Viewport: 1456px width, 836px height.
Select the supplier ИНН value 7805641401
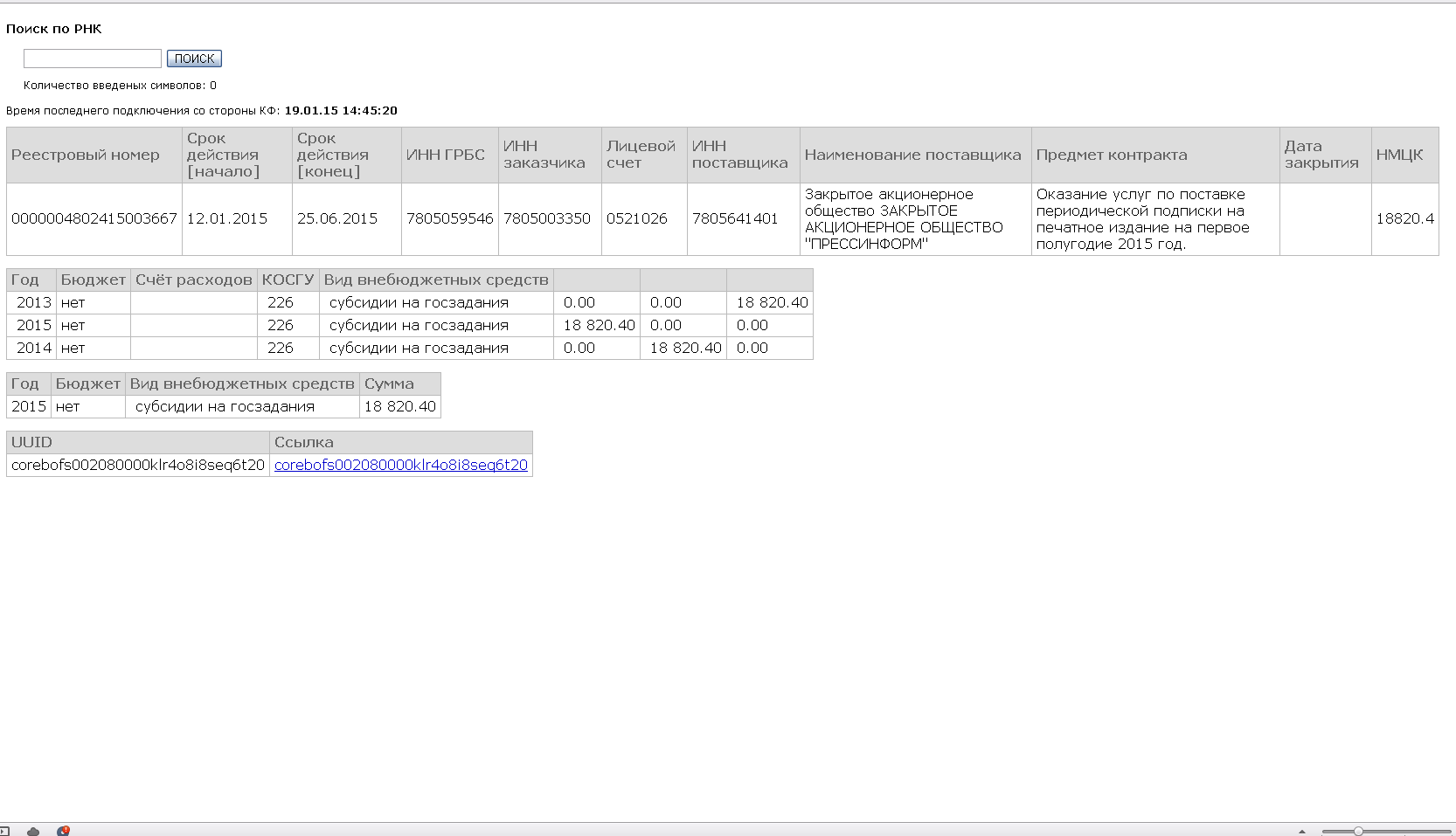[x=735, y=218]
